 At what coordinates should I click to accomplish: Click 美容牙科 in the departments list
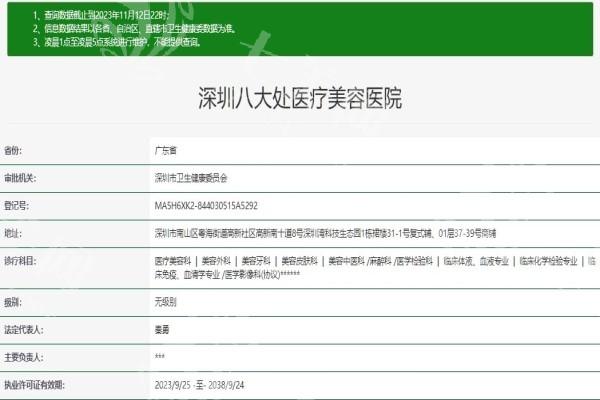[256, 261]
